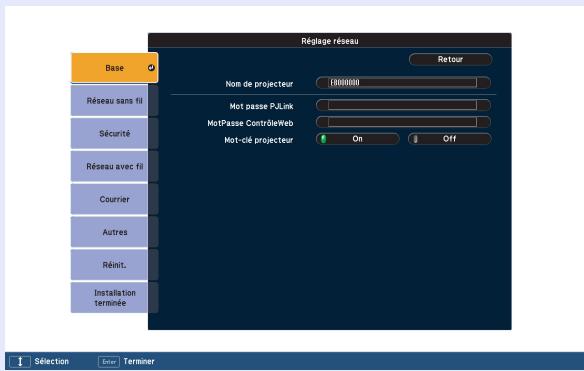Open the Réseau avec fil menu

(x=114, y=167)
